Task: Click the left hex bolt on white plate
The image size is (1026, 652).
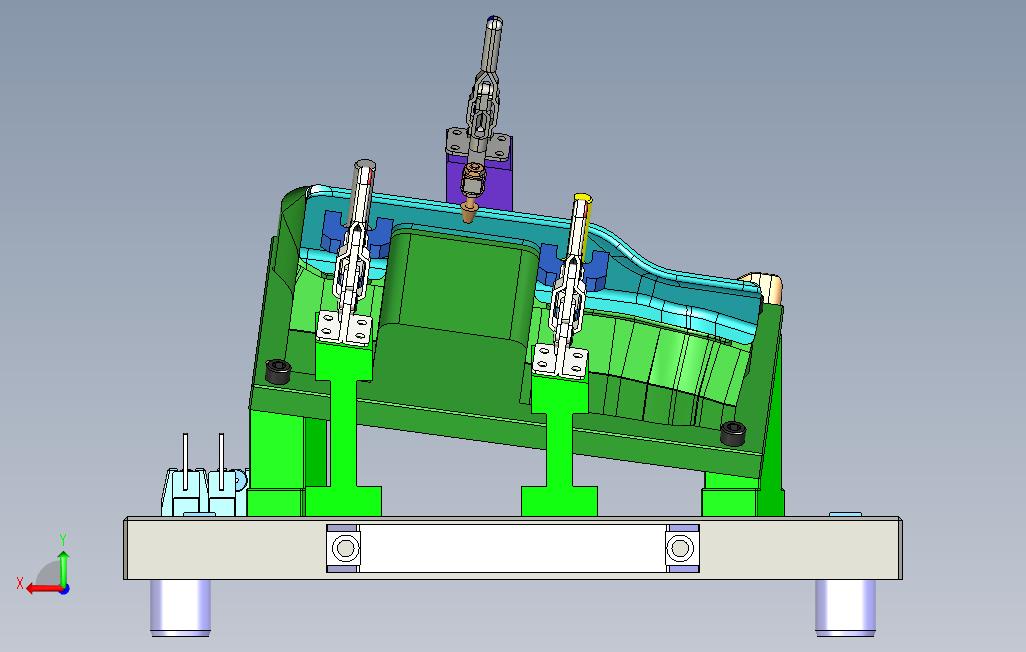Action: [345, 548]
